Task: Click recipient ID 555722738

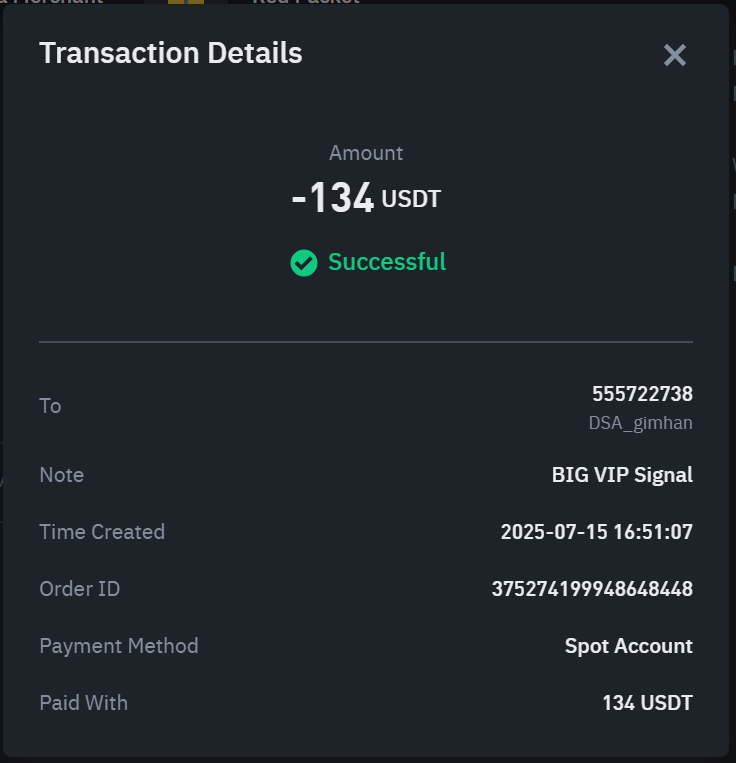Action: pyautogui.click(x=642, y=394)
